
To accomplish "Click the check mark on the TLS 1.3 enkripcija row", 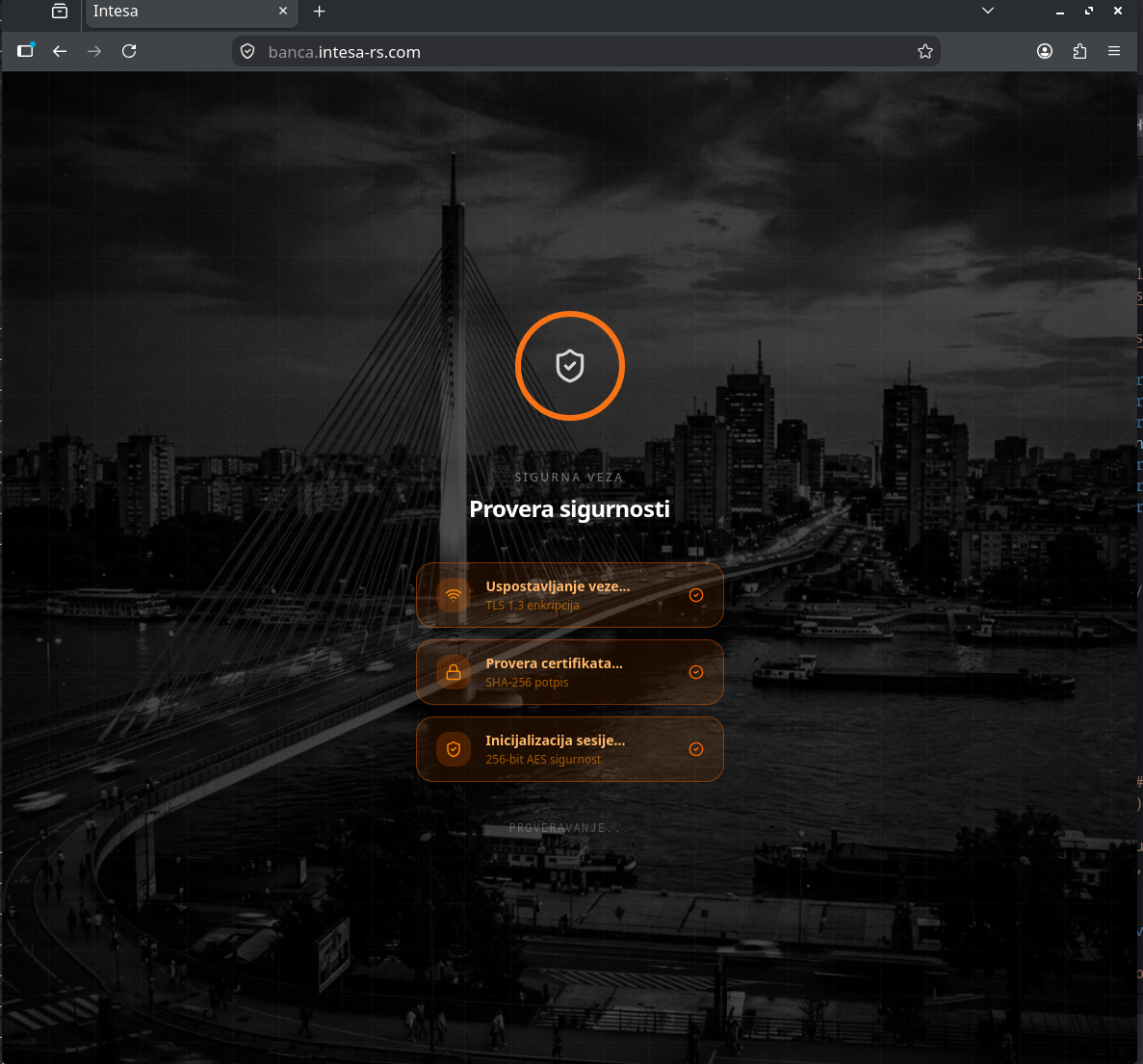I will tap(696, 595).
